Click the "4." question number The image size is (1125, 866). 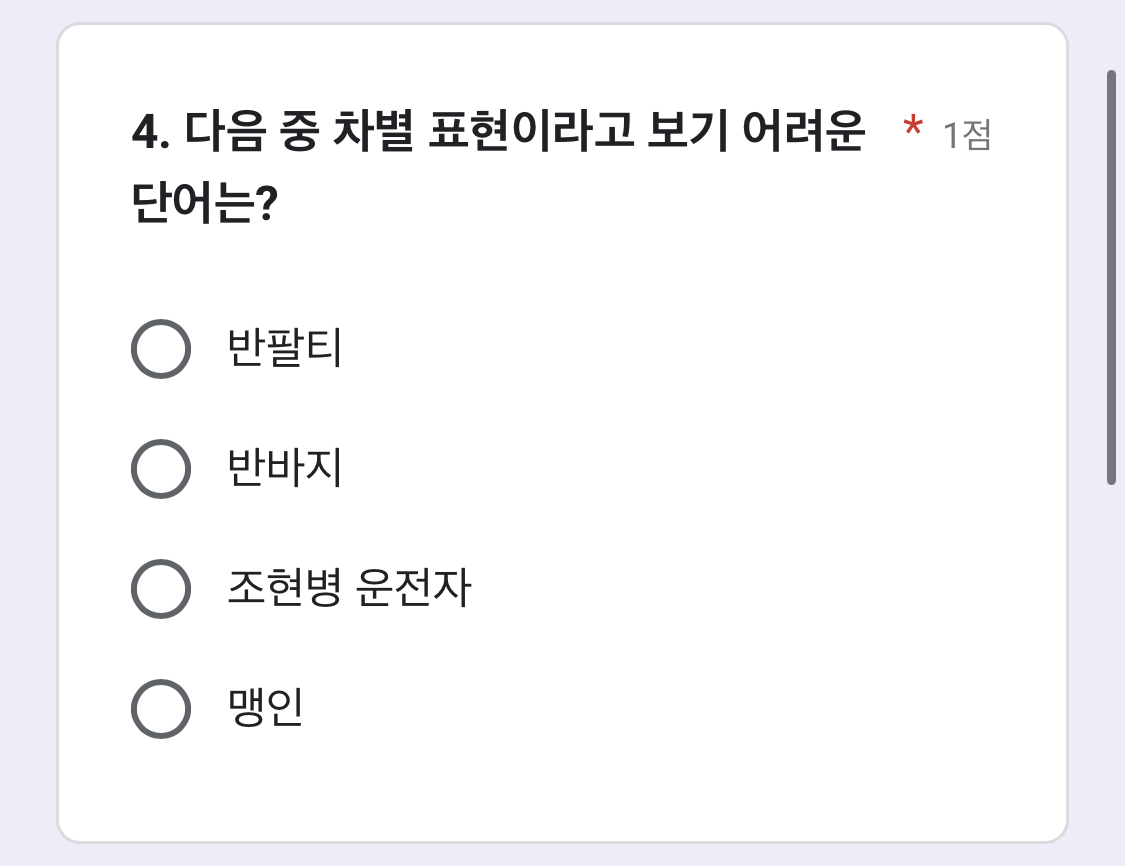click(151, 134)
